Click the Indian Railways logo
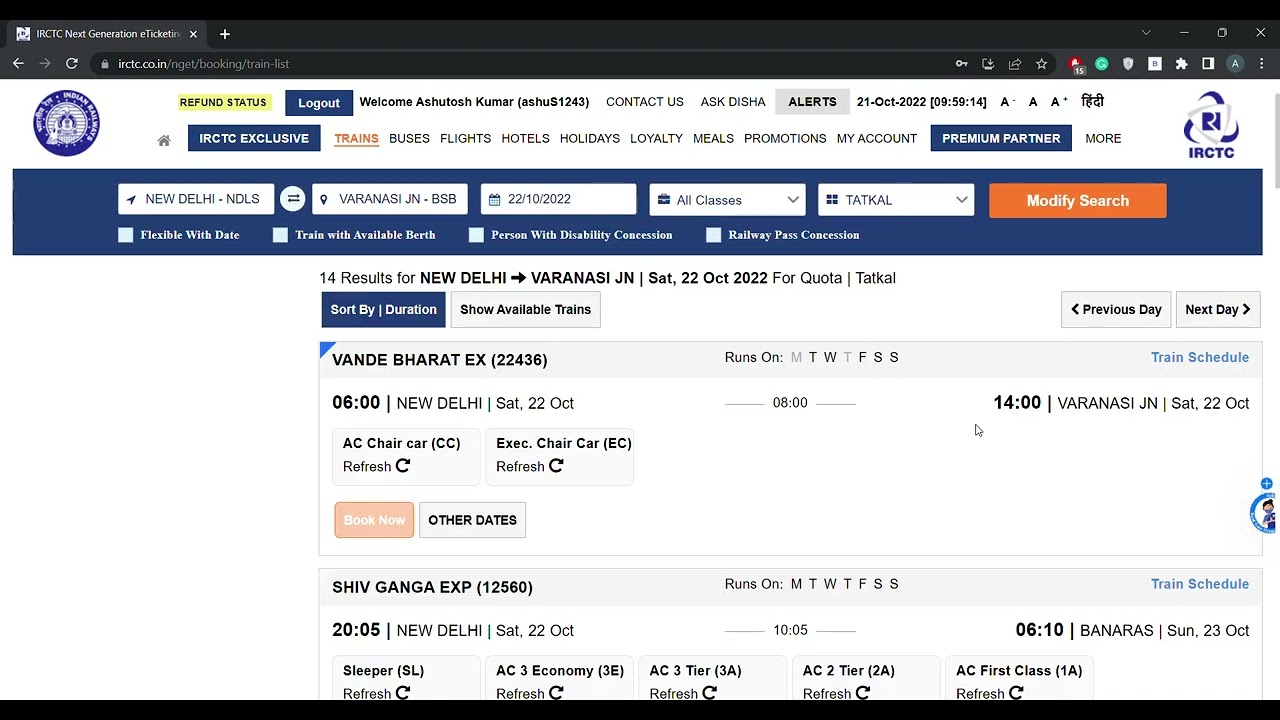Viewport: 1280px width, 720px height. point(66,123)
